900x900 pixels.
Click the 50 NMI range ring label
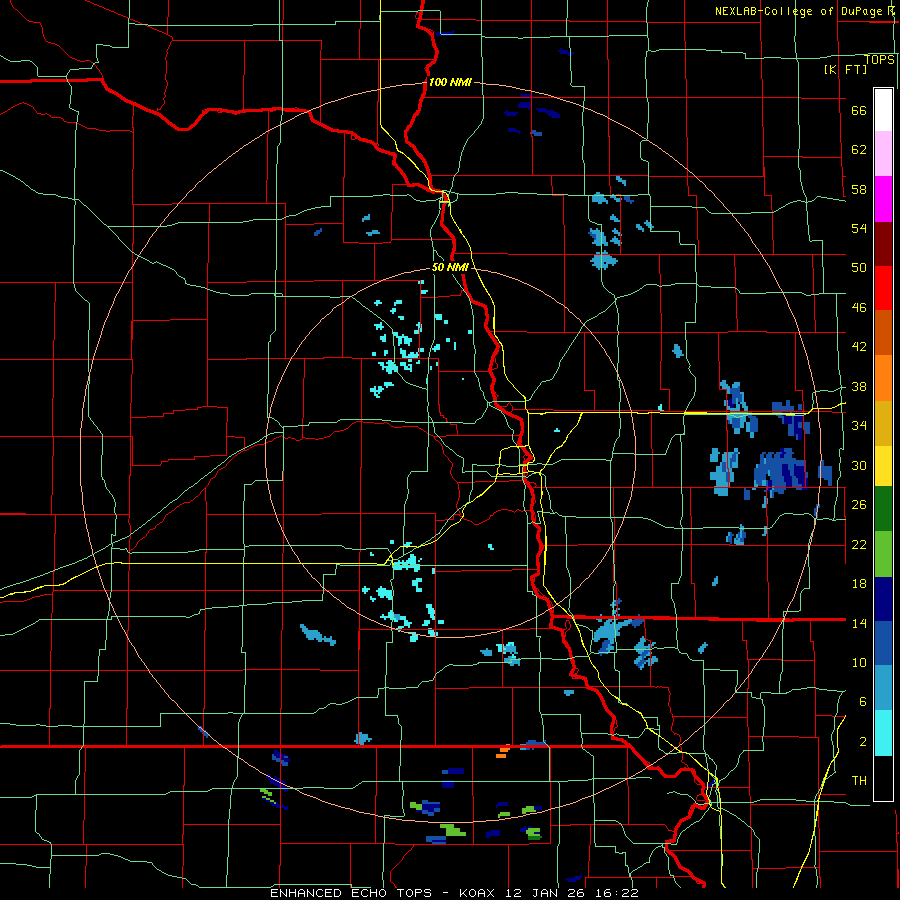click(x=450, y=267)
